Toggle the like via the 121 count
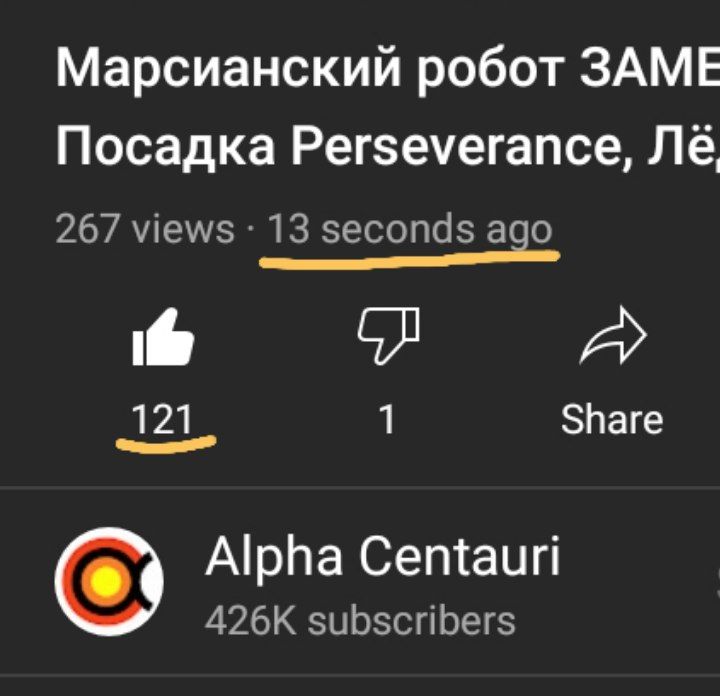This screenshot has height=696, width=720. coord(162,419)
